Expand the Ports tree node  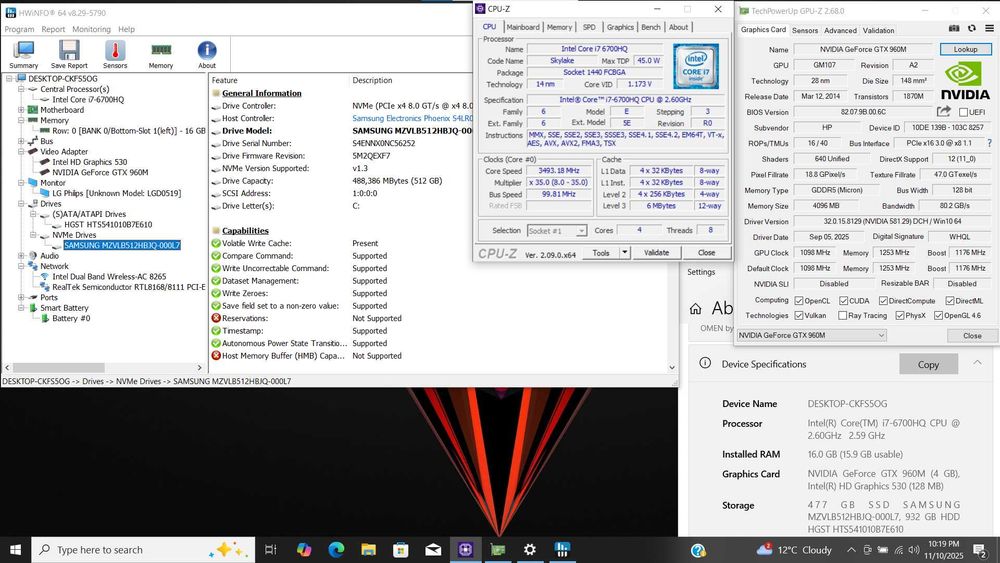pos(21,297)
